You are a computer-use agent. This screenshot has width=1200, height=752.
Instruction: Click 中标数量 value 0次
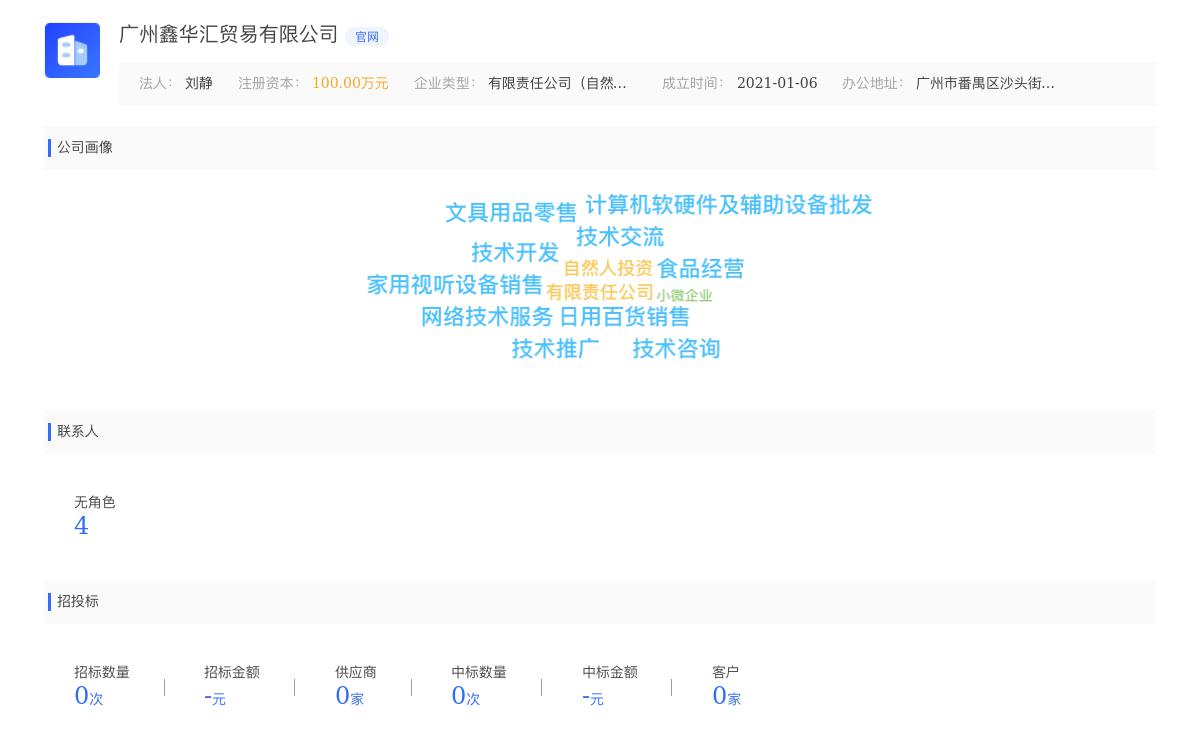coord(466,697)
